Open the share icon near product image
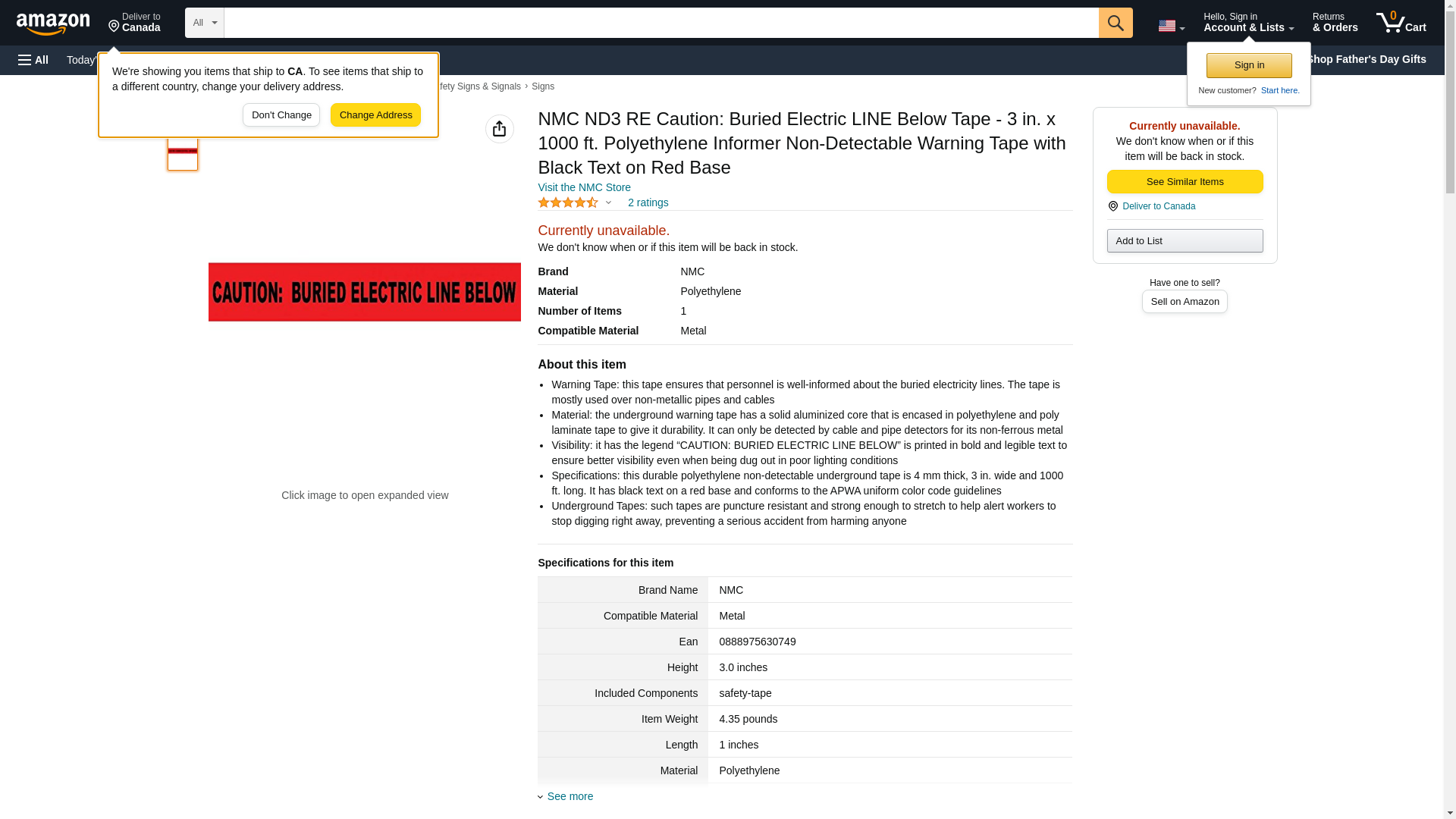This screenshot has height=819, width=1456. point(499,129)
